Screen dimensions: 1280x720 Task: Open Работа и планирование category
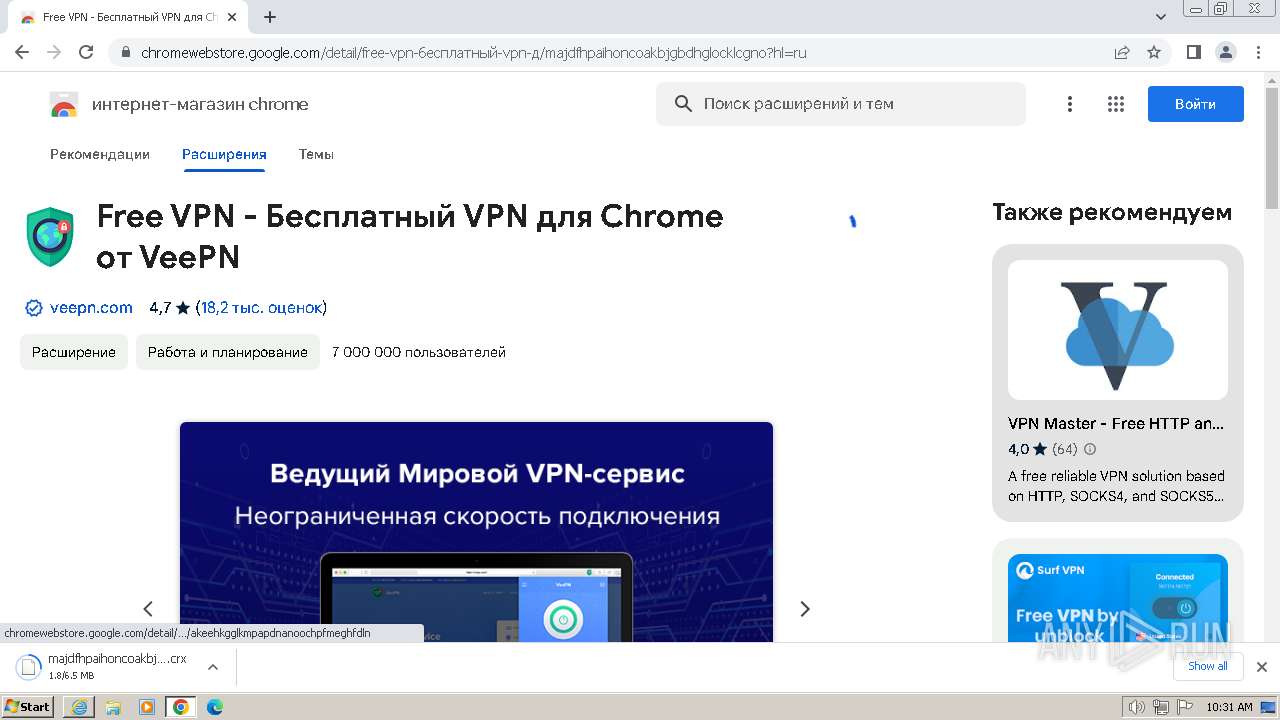tap(228, 352)
